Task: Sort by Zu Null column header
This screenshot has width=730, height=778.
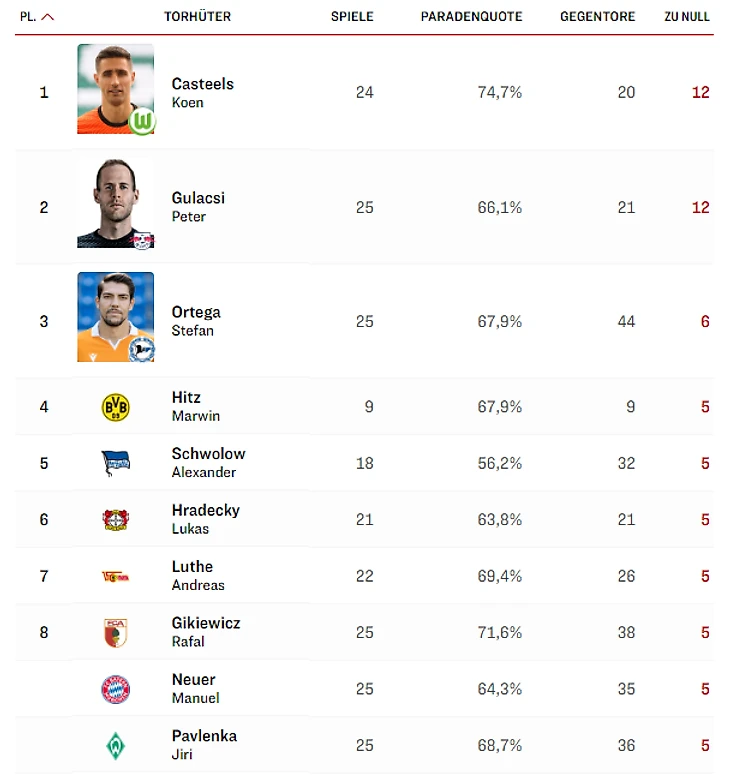Action: pyautogui.click(x=687, y=17)
